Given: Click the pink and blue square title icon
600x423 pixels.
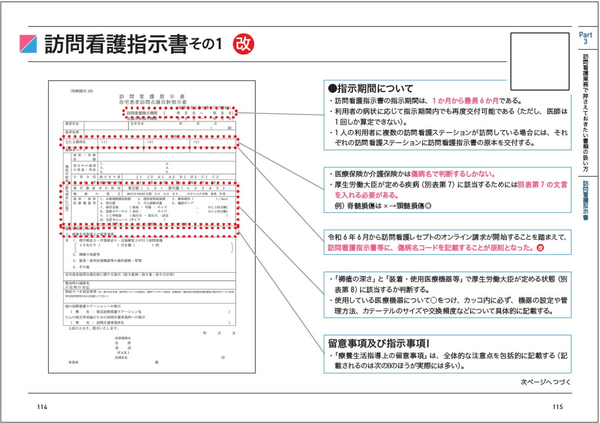Looking at the screenshot, I should [x=28, y=44].
